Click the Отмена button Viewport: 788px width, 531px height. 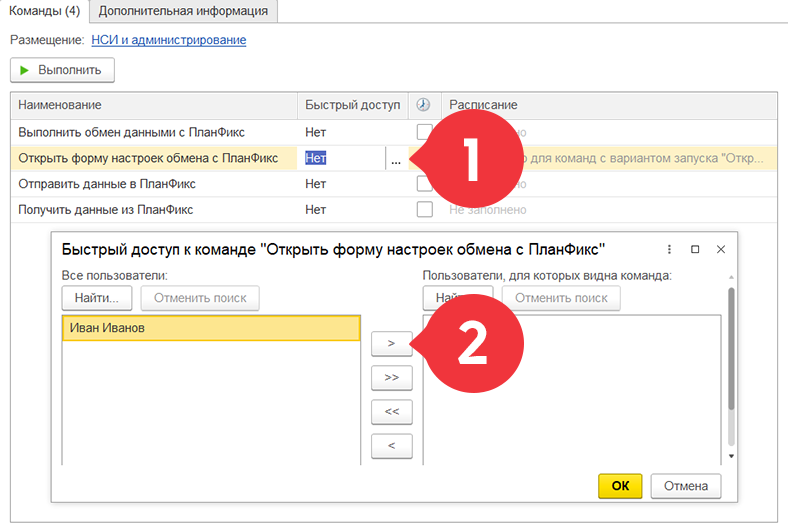pos(685,486)
